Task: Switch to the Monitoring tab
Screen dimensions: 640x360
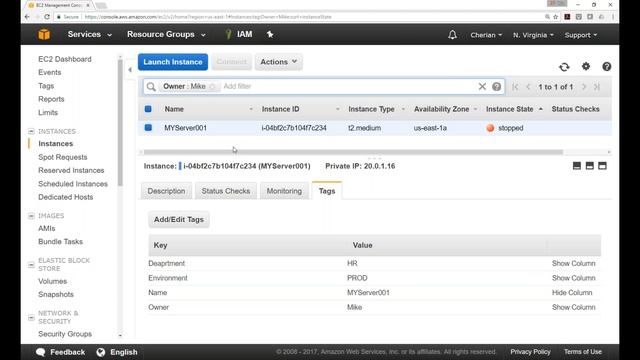Action: pyautogui.click(x=284, y=191)
